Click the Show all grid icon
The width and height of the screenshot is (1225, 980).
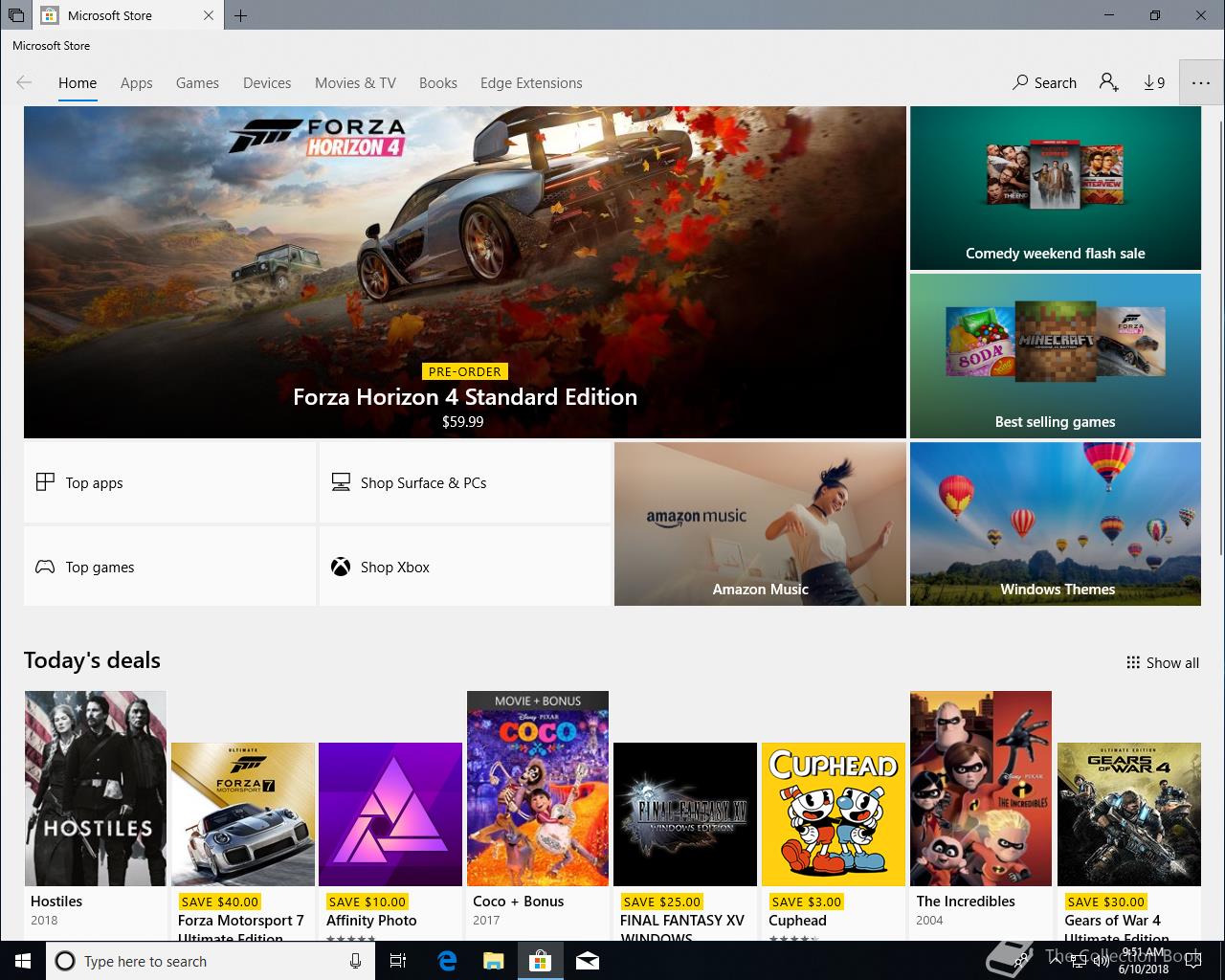click(x=1133, y=662)
